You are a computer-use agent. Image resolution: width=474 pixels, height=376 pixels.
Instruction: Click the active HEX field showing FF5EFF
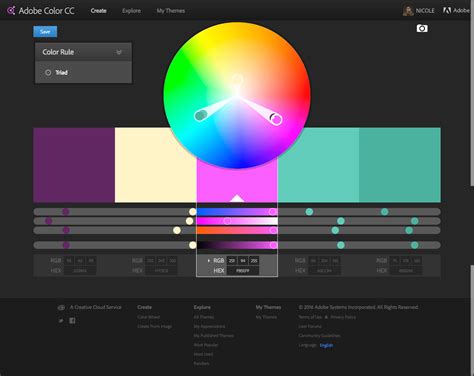click(243, 271)
